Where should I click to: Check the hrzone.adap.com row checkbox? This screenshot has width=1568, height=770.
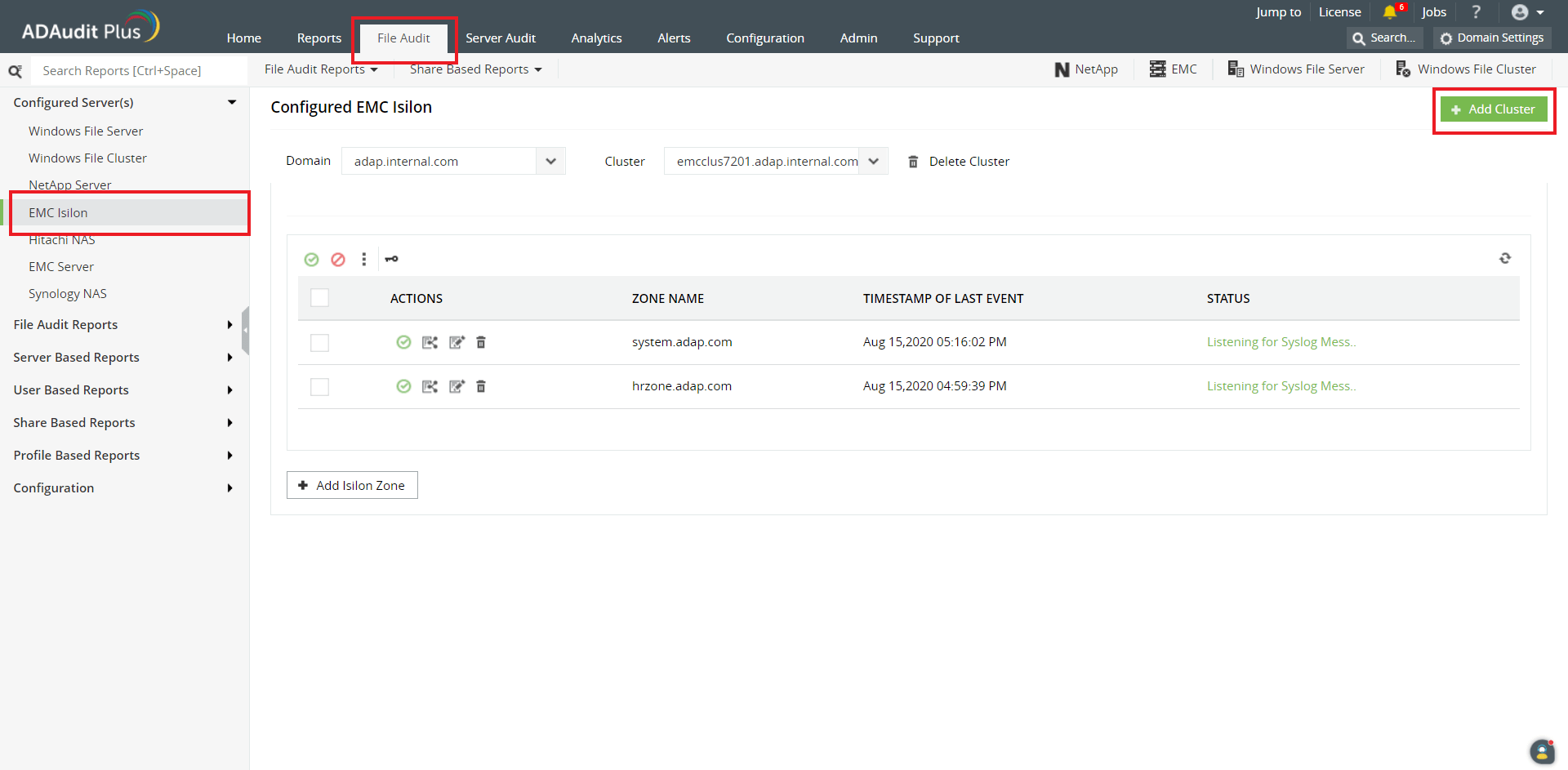[x=319, y=386]
